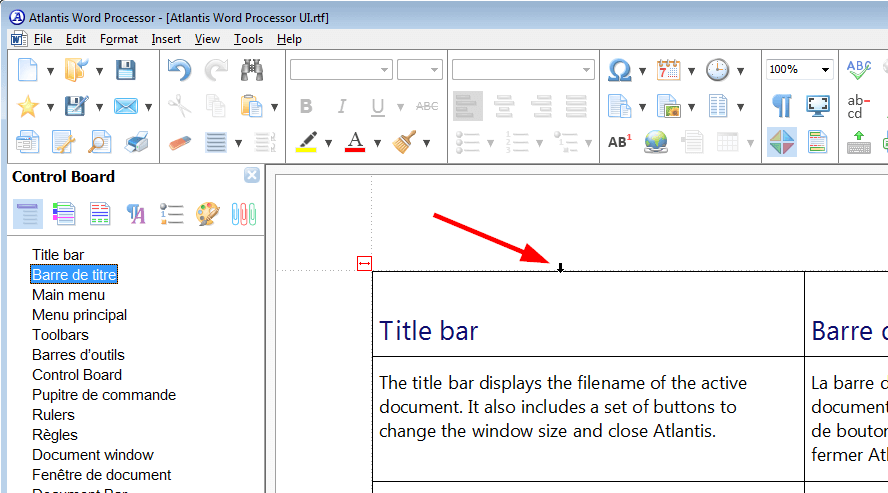Click the Print Preview magnifier icon
Screen dimensions: 888x493
[99, 142]
